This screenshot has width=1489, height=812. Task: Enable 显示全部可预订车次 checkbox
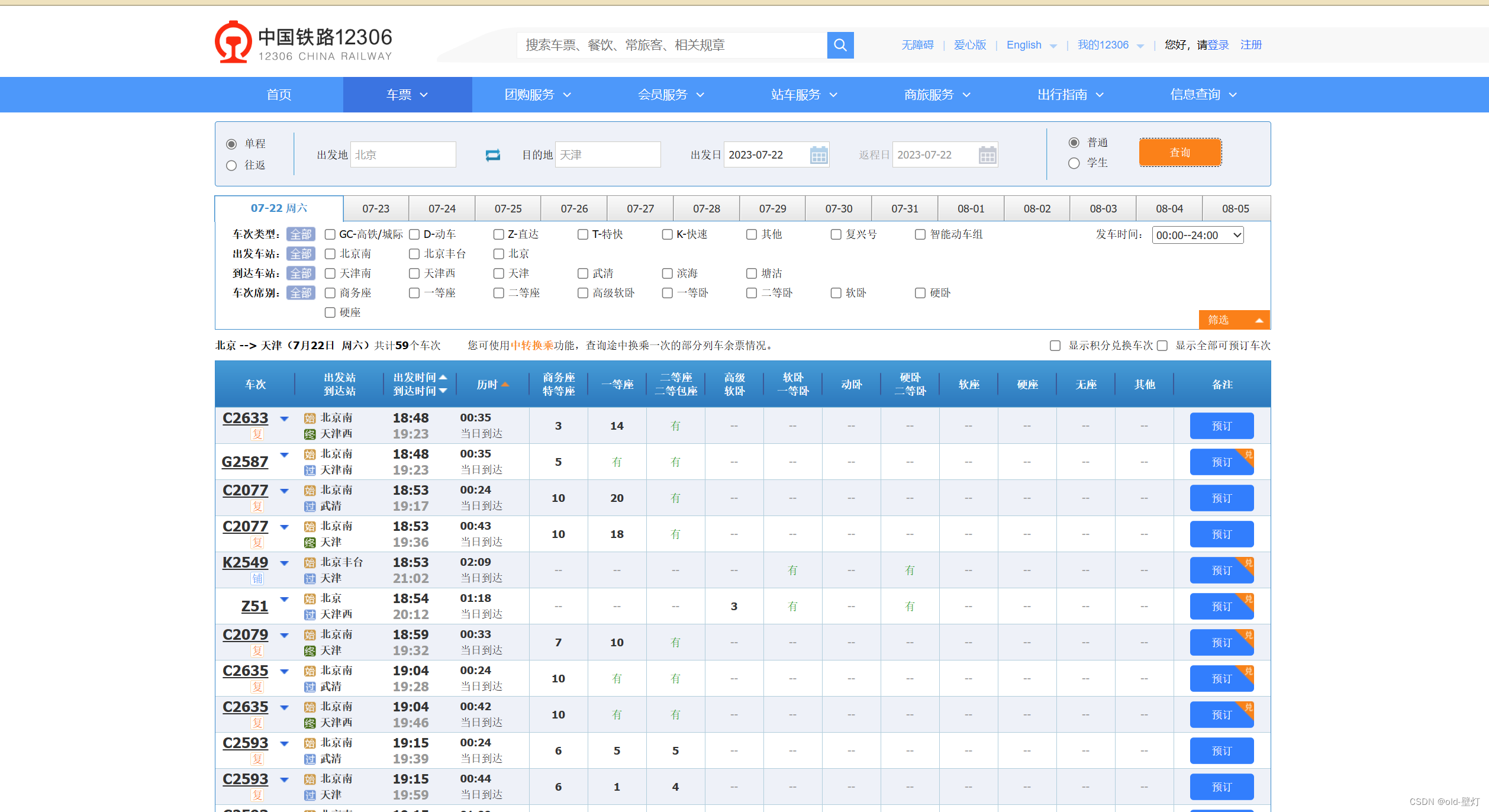[1162, 346]
